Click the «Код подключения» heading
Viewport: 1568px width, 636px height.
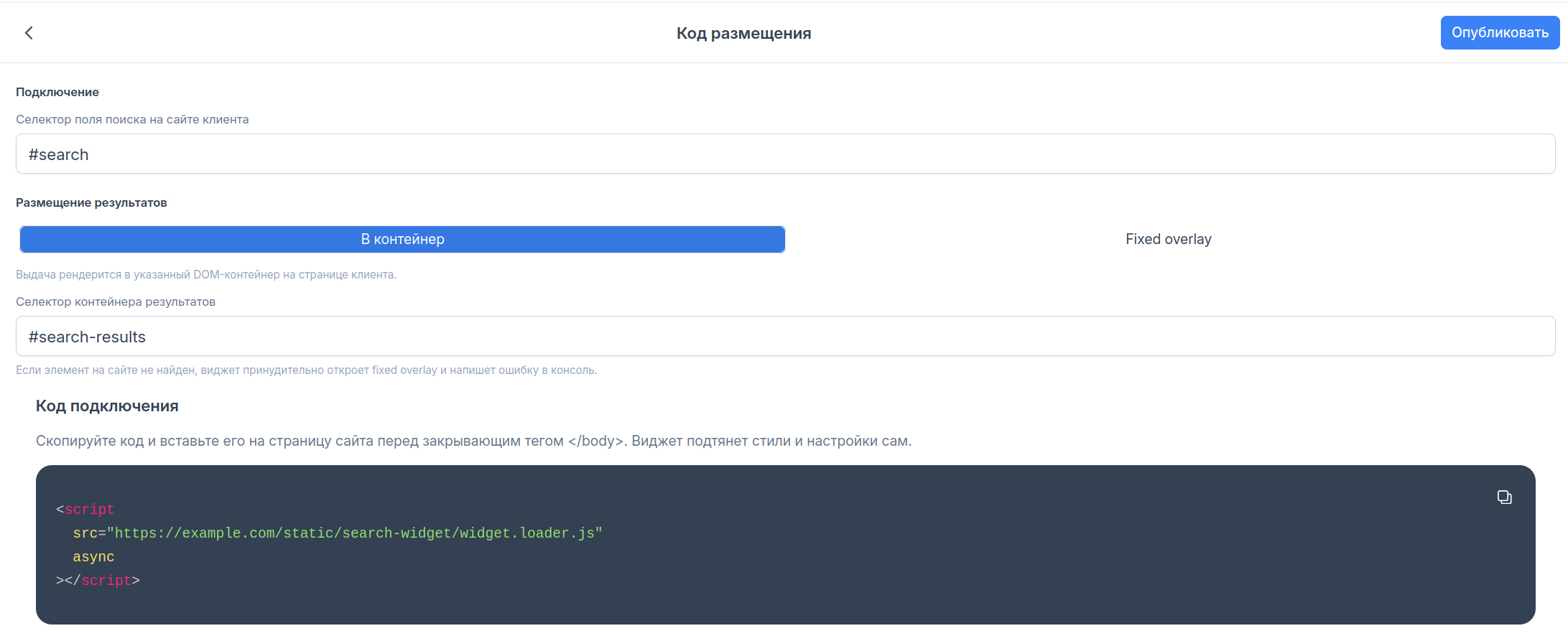click(107, 406)
